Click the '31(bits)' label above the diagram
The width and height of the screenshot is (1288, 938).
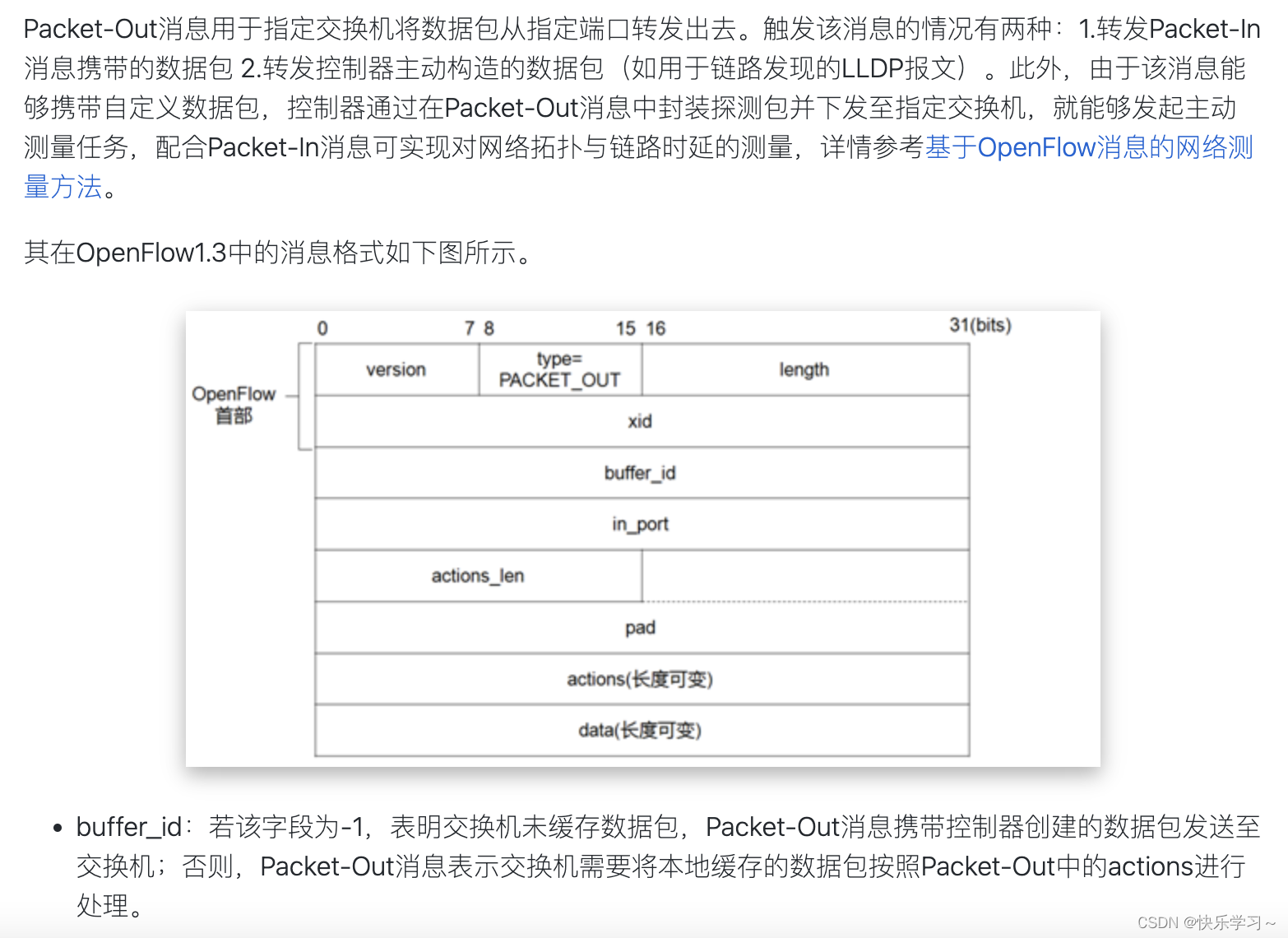[980, 325]
